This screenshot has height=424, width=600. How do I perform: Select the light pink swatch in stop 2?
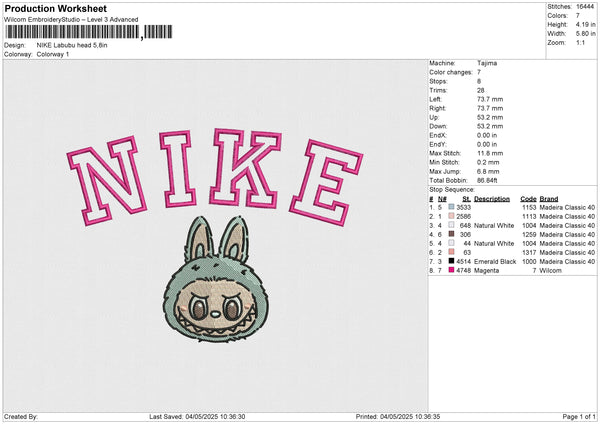pos(451,216)
